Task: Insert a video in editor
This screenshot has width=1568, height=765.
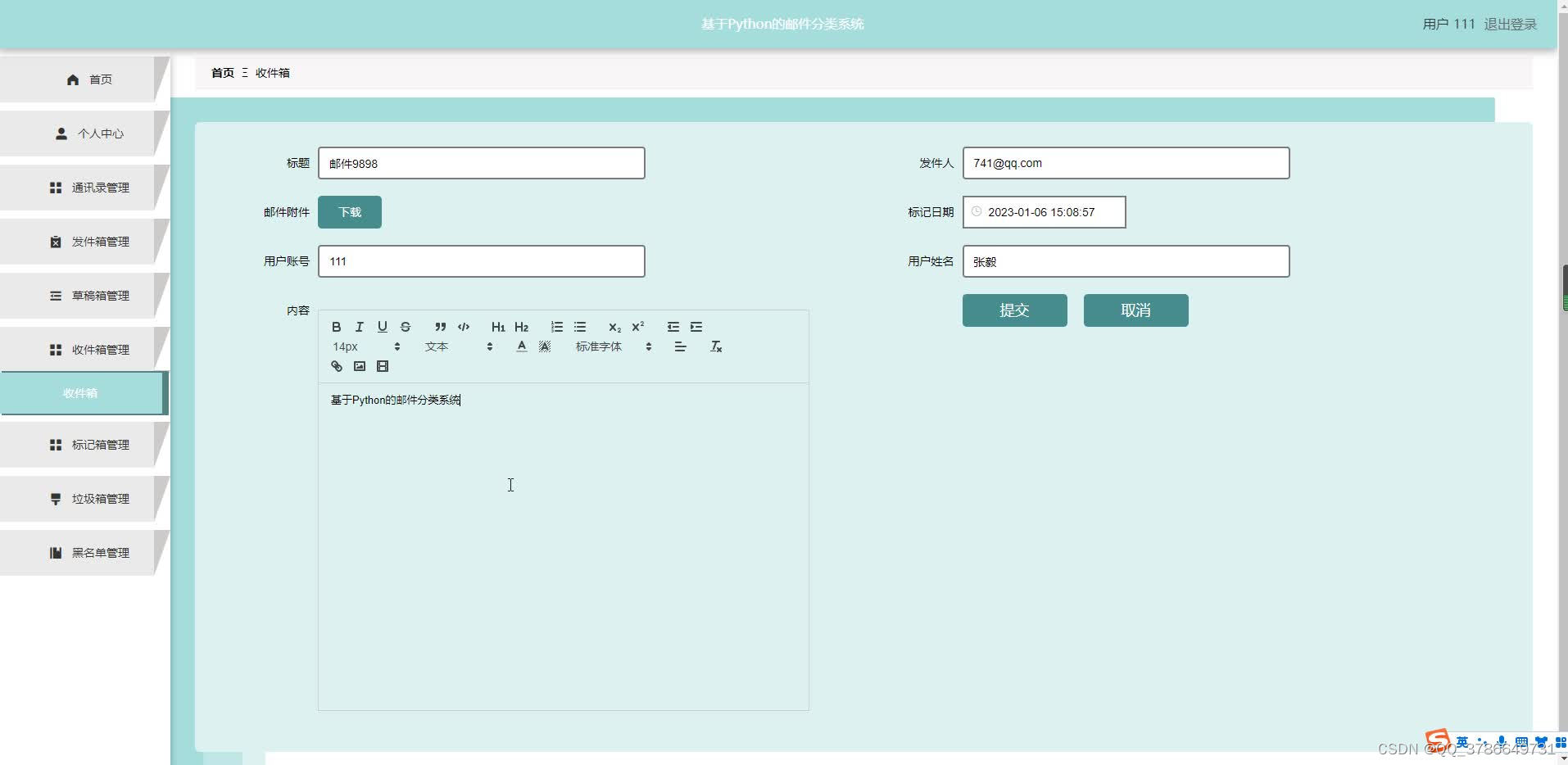Action: [x=382, y=366]
